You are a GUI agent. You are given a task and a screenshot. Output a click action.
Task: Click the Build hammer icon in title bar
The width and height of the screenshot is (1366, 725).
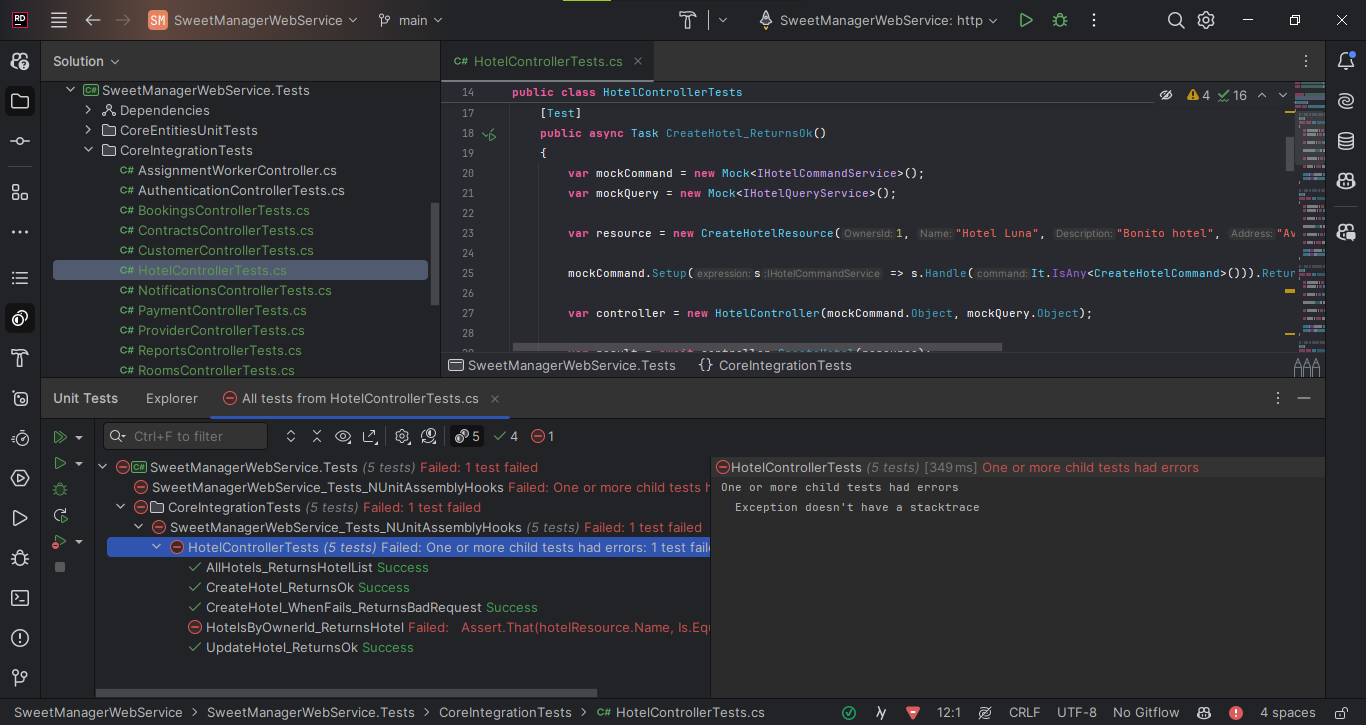[x=688, y=20]
